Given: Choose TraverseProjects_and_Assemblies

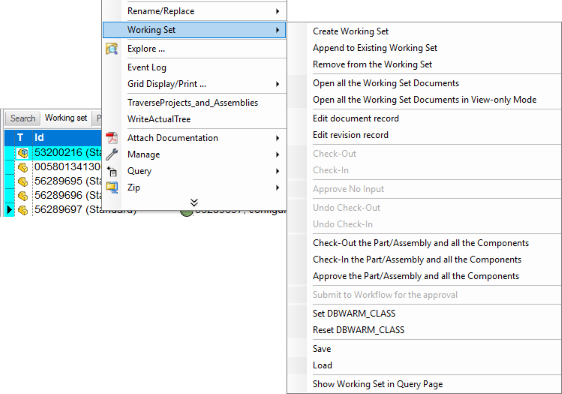Looking at the screenshot, I should pyautogui.click(x=192, y=103).
